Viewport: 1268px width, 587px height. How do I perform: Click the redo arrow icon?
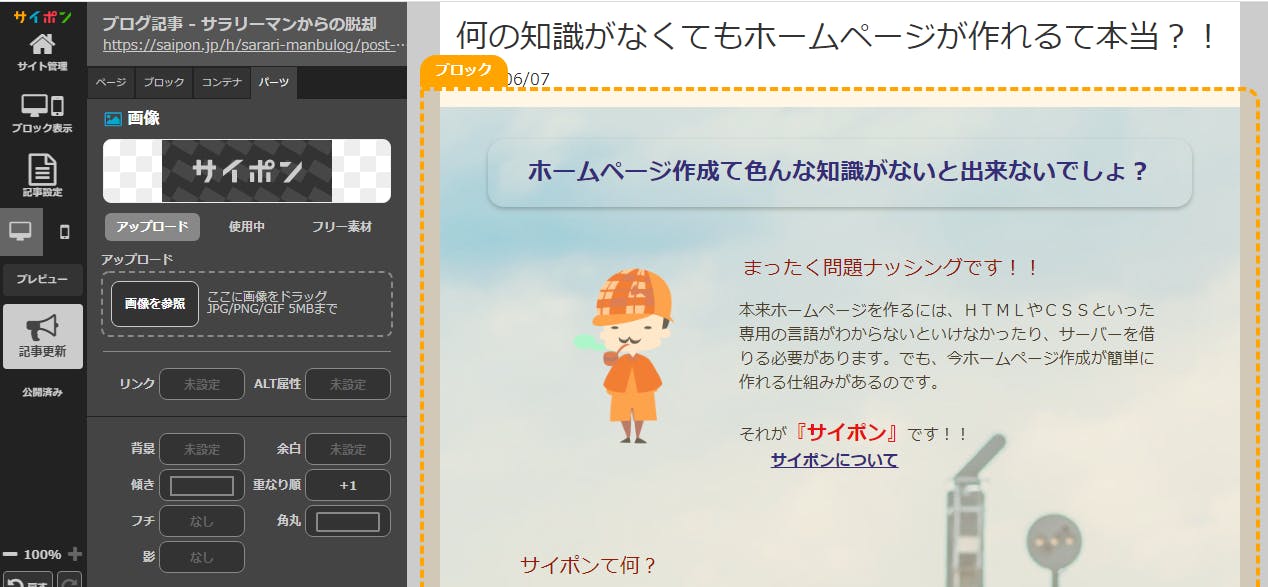69,580
